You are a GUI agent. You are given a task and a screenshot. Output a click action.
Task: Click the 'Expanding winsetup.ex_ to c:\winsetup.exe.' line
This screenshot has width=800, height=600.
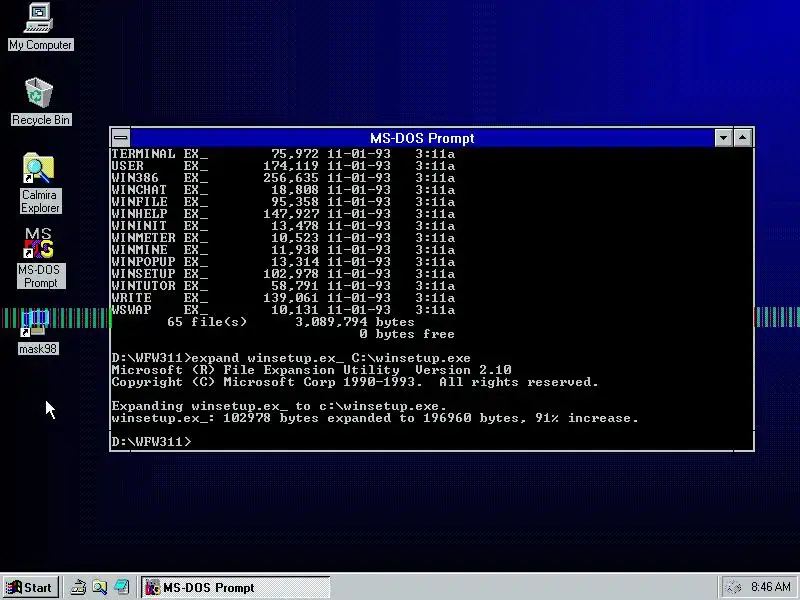[x=279, y=406]
